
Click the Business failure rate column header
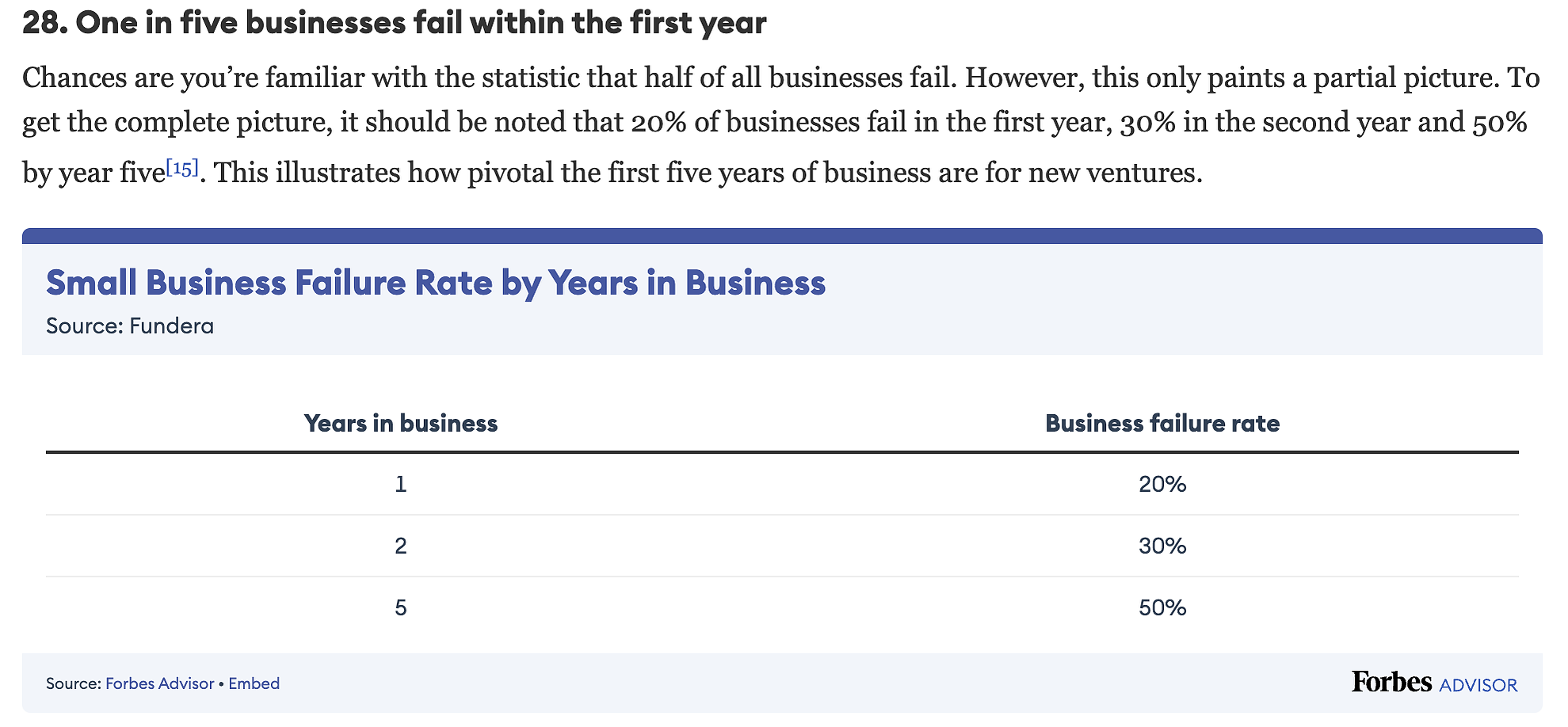pos(1162,423)
